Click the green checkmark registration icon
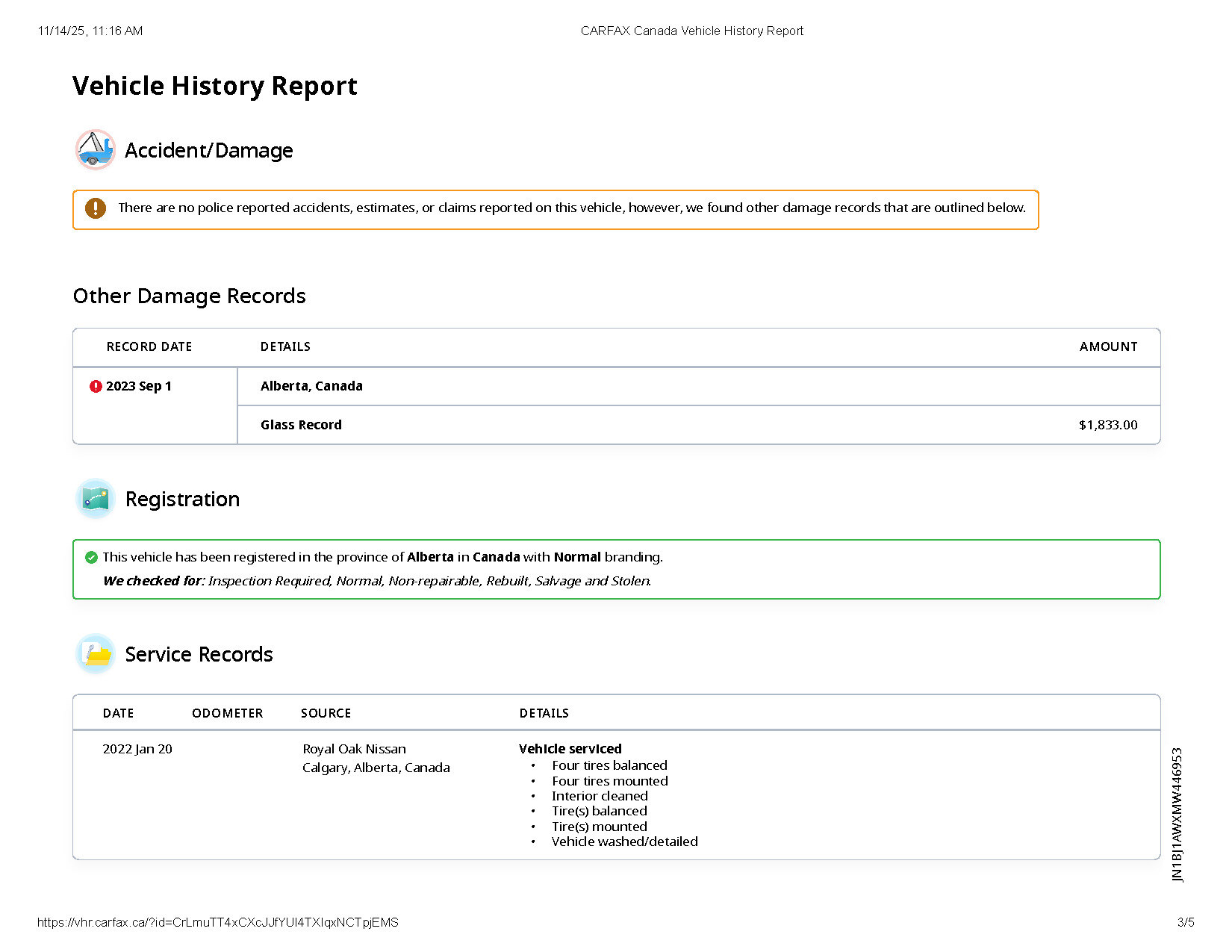This screenshot has width=1232, height=952. pos(91,557)
